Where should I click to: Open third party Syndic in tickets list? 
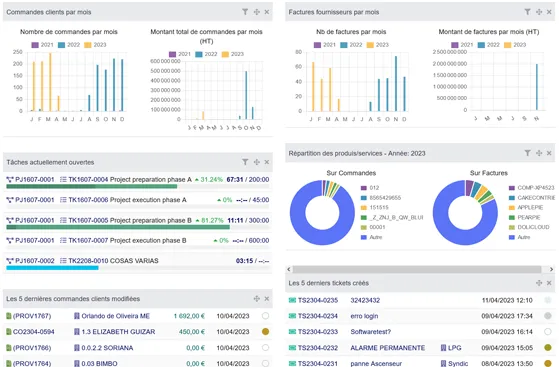[455, 363]
